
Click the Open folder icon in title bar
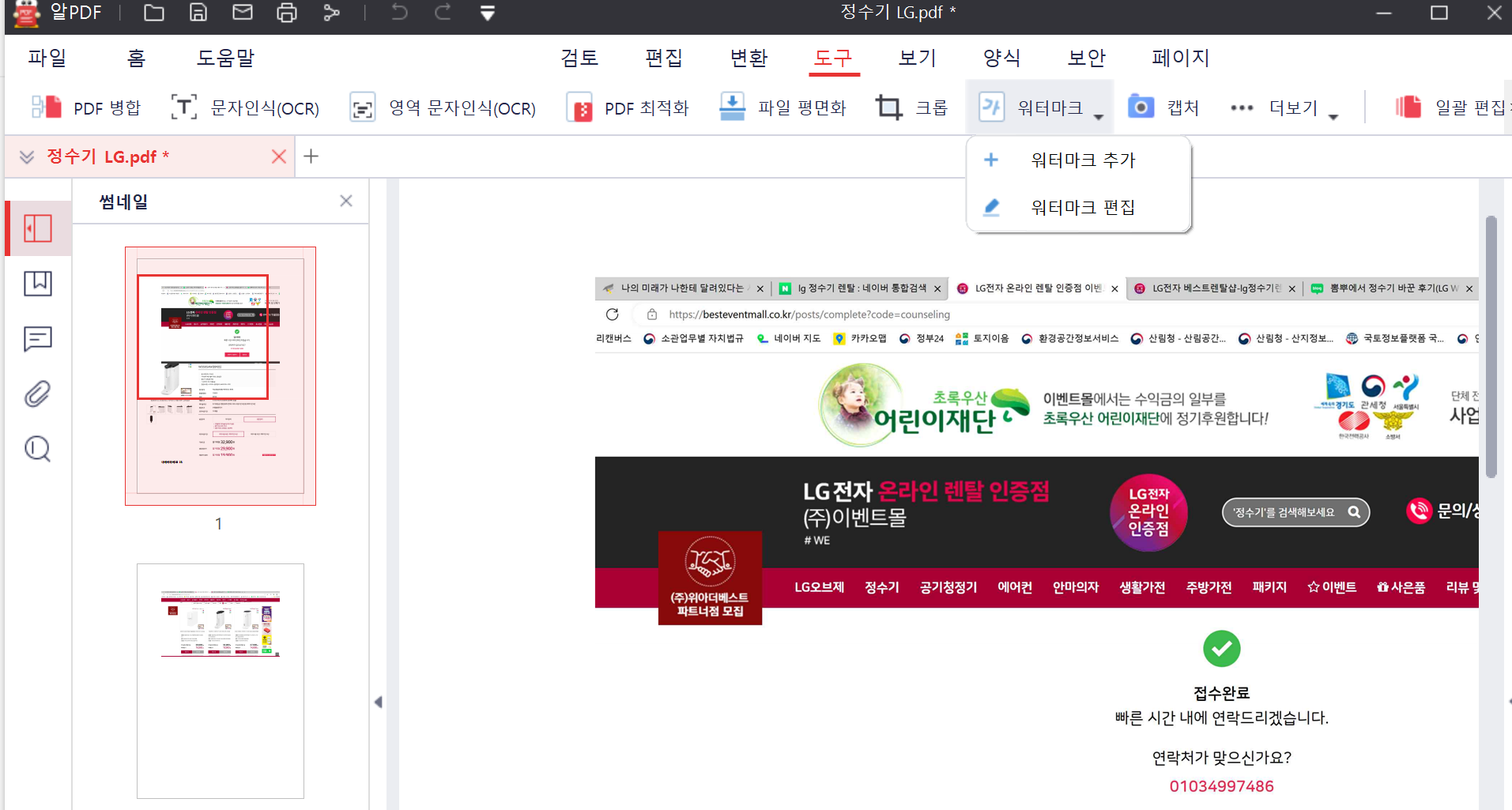click(154, 13)
